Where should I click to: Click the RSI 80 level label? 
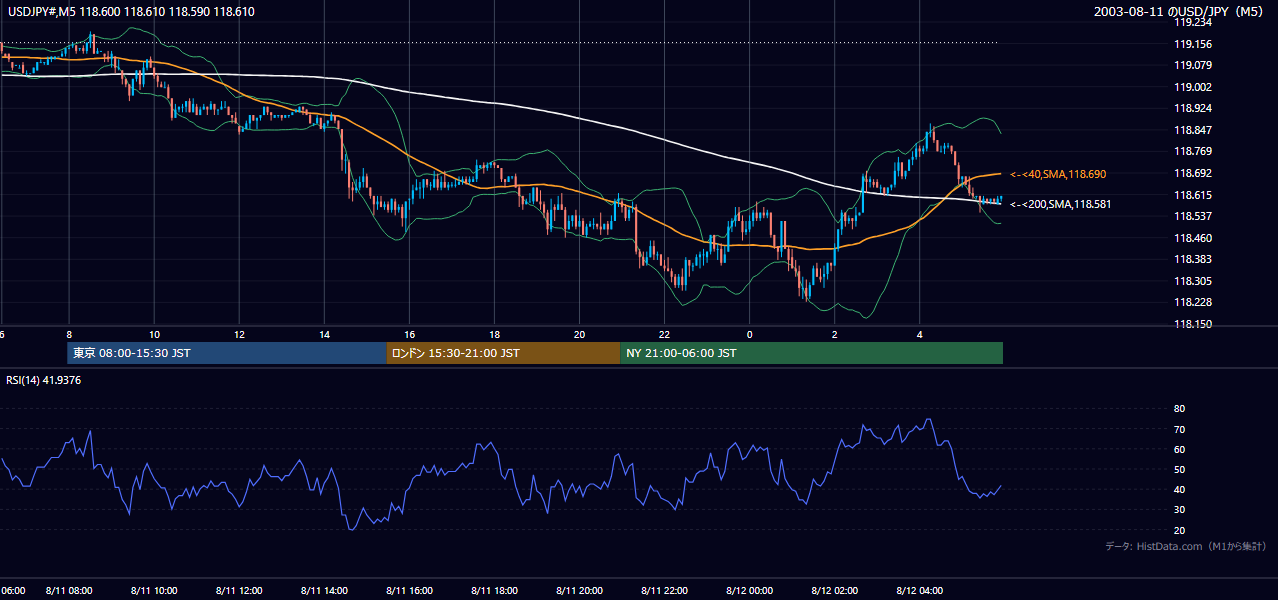coord(1179,409)
